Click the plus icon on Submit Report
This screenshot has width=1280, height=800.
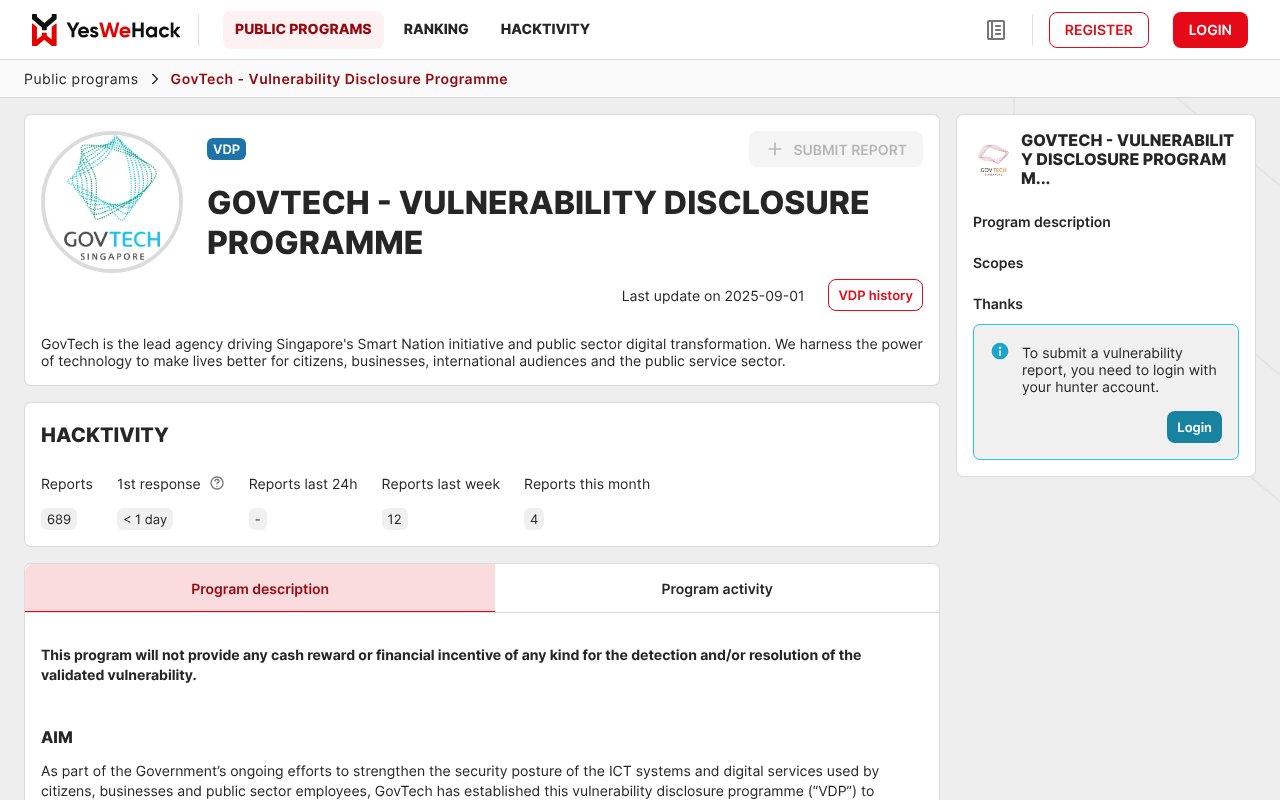point(774,150)
